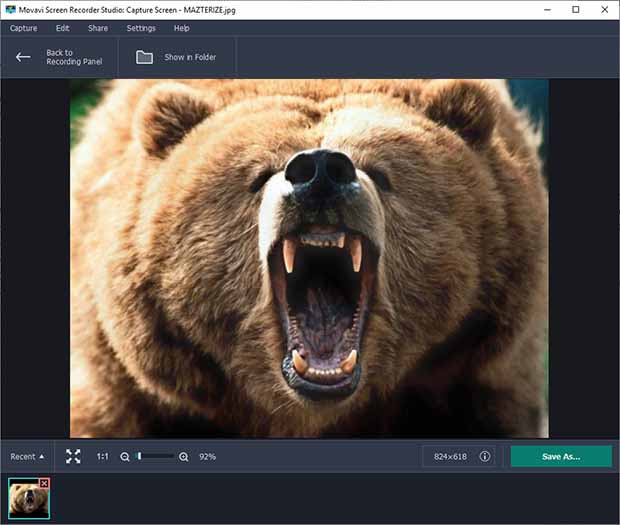Click Show in Folder text
Image resolution: width=620 pixels, height=525 pixels.
pyautogui.click(x=190, y=57)
